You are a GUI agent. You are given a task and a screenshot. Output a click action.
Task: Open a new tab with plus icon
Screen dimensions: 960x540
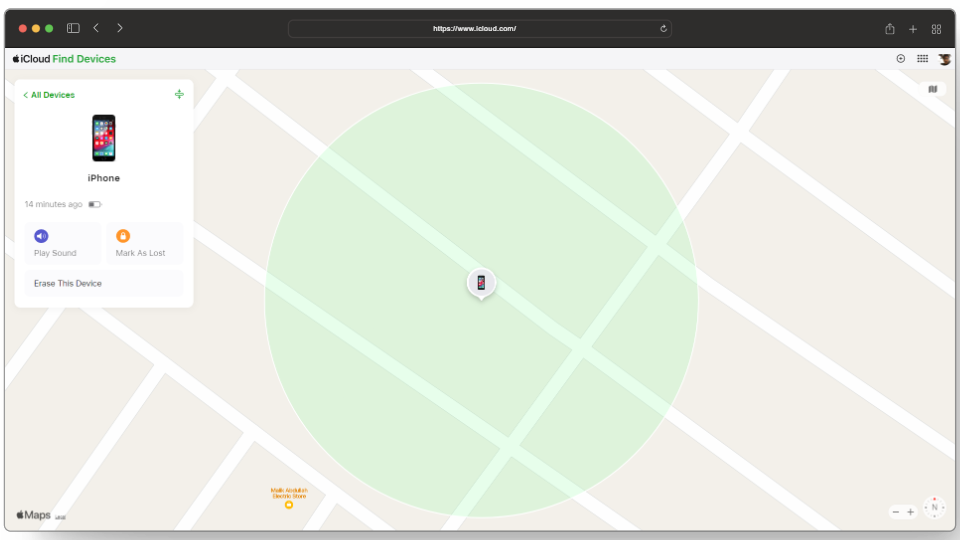click(913, 29)
